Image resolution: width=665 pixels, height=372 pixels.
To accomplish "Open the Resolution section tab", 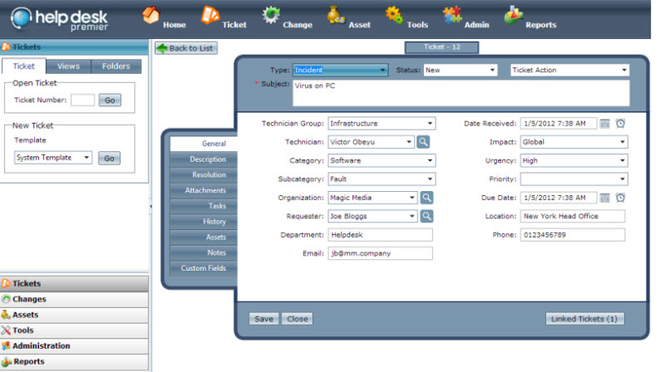I will point(204,175).
